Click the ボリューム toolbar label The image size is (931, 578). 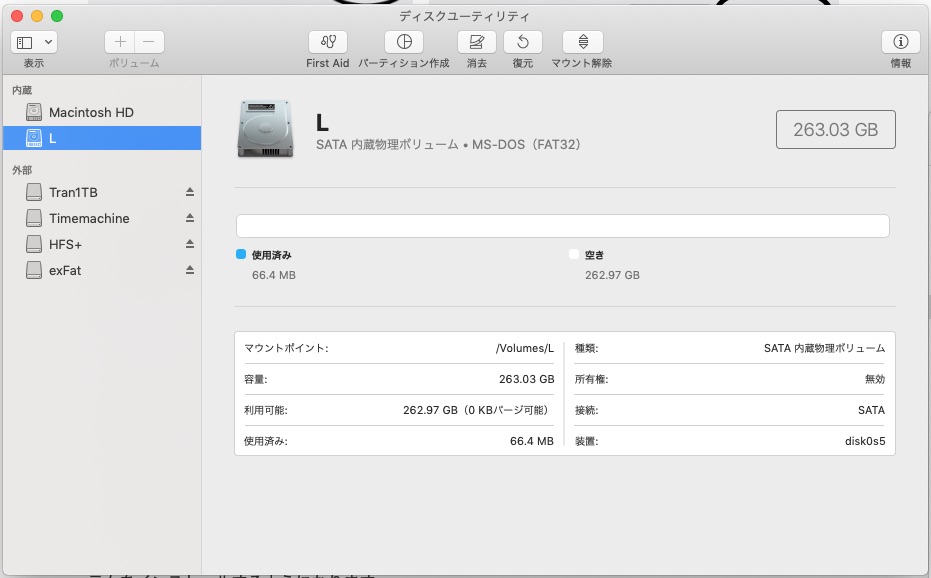(x=134, y=63)
